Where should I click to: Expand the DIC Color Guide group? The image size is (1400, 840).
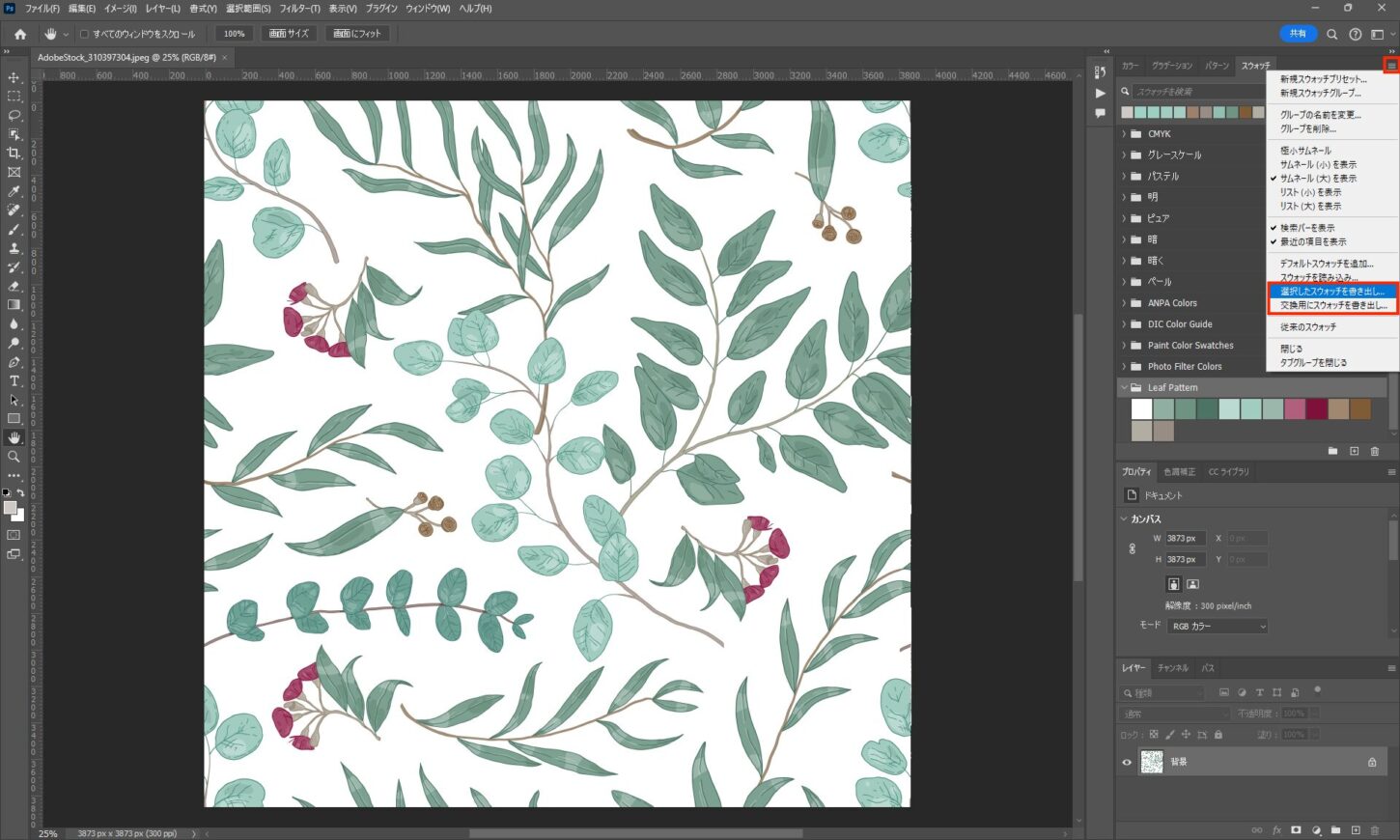[1124, 324]
